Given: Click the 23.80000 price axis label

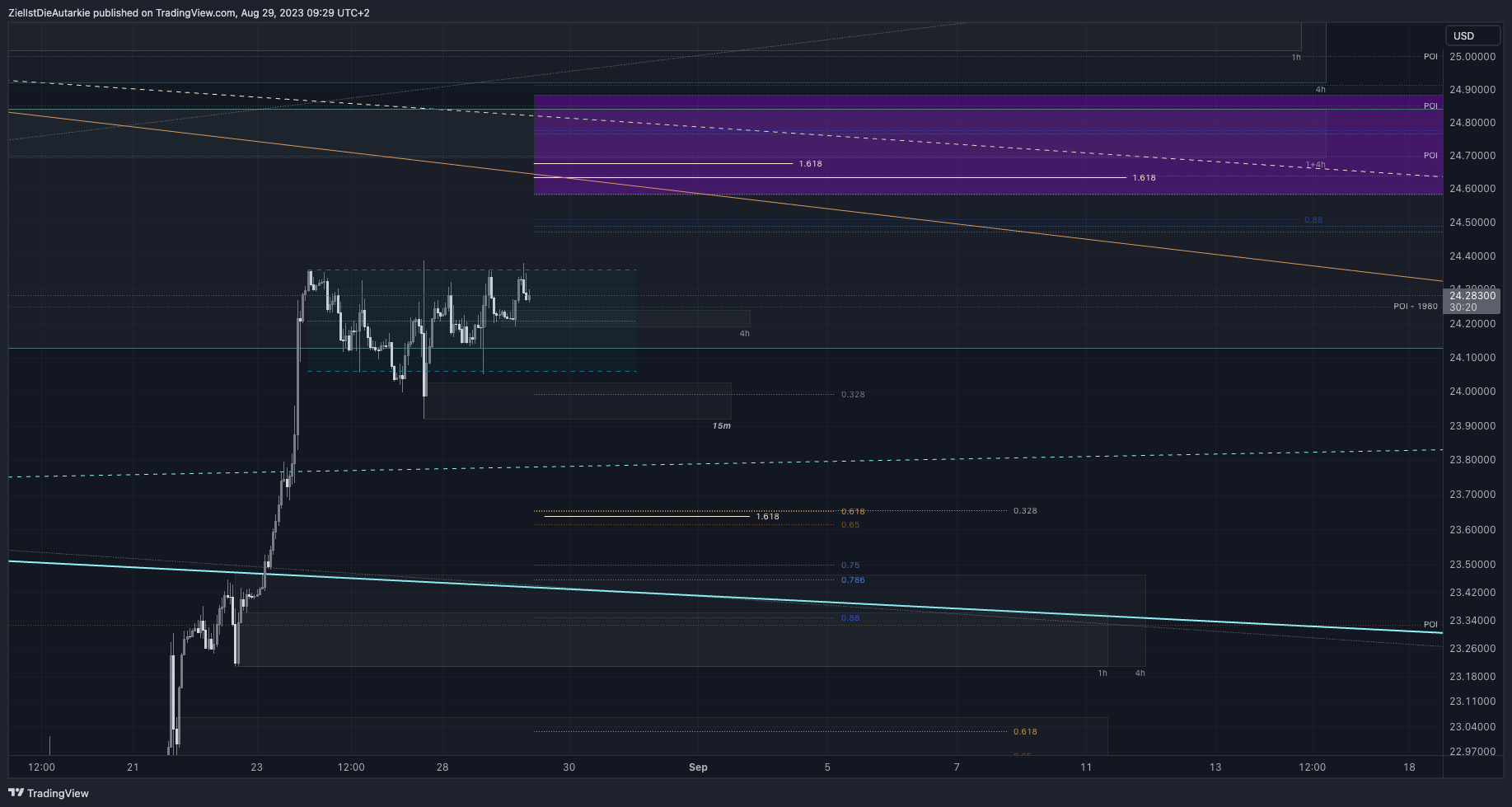Looking at the screenshot, I should point(1472,460).
